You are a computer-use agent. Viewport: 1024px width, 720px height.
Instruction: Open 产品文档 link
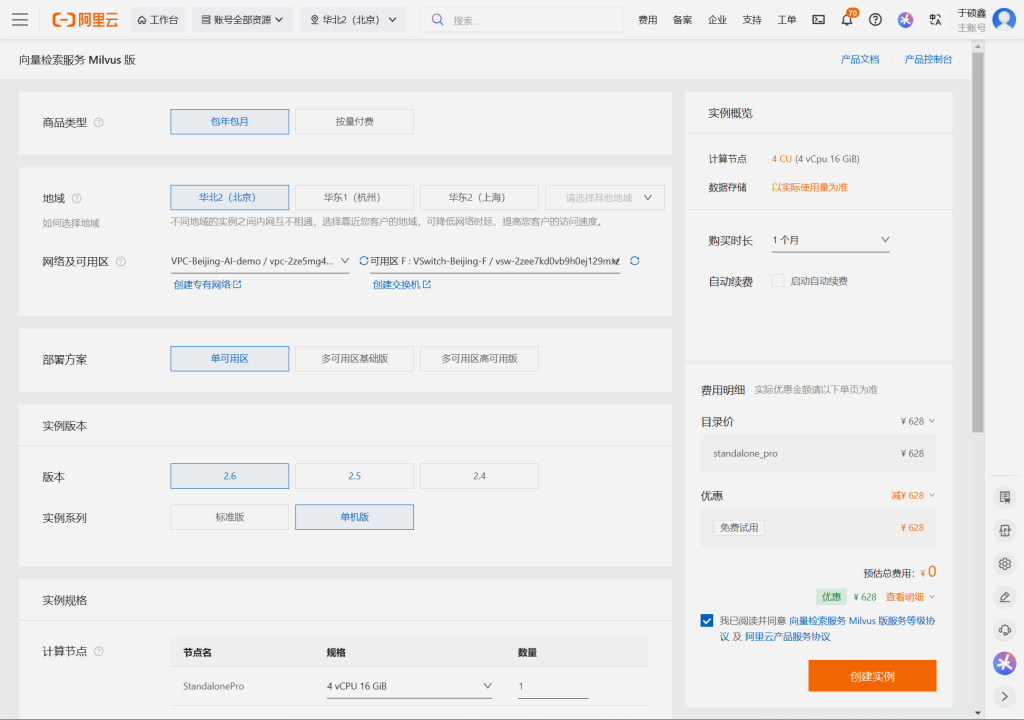(x=860, y=59)
